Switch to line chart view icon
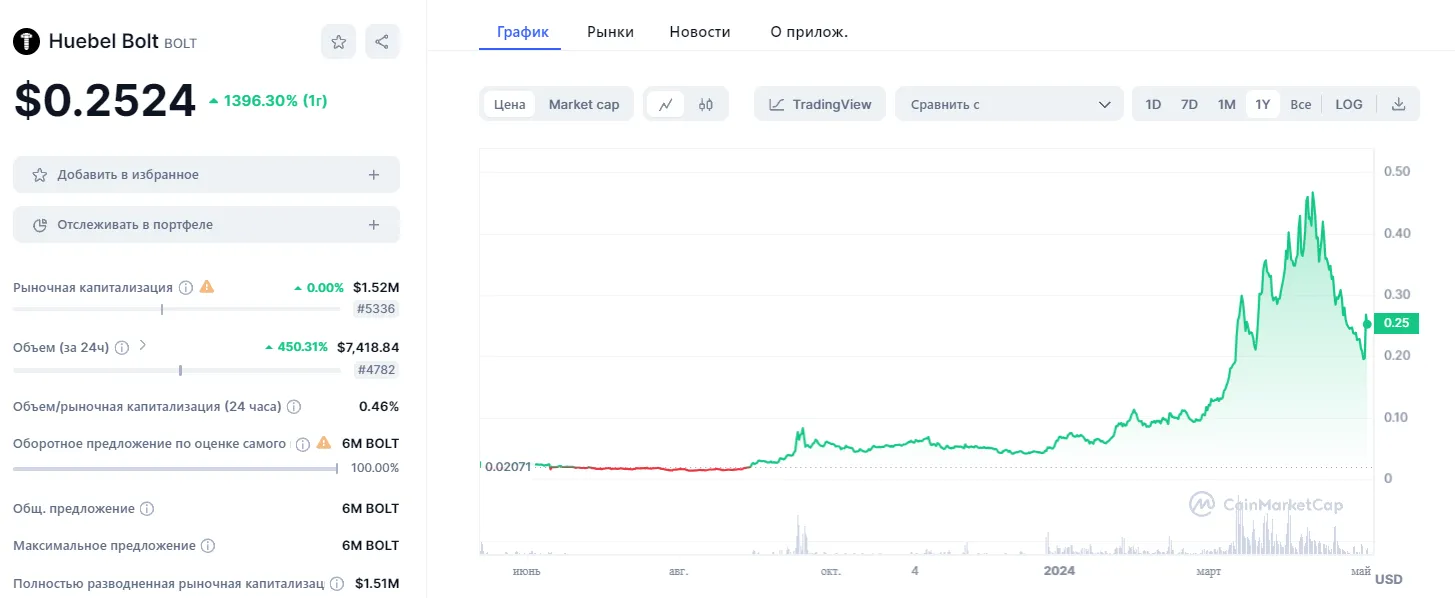This screenshot has width=1455, height=598. [666, 104]
